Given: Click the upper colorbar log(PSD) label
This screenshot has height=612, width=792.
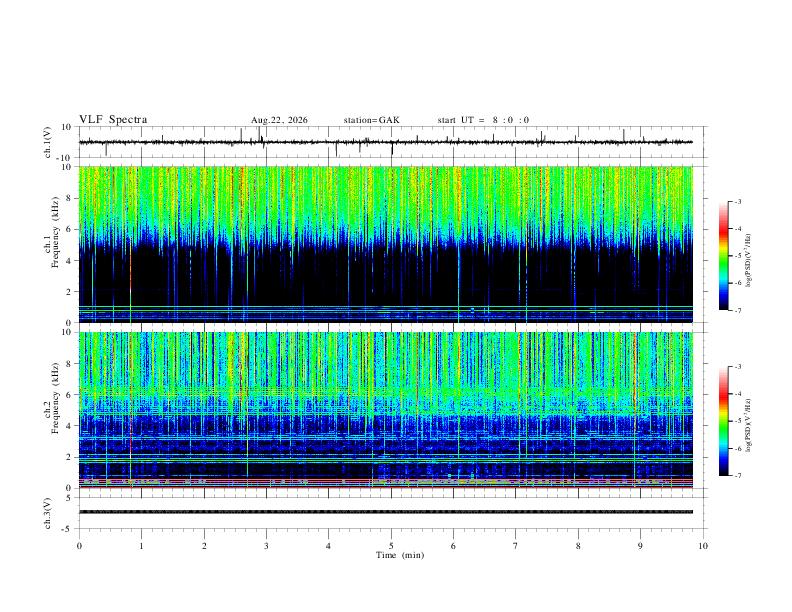Looking at the screenshot, I should pyautogui.click(x=748, y=261).
